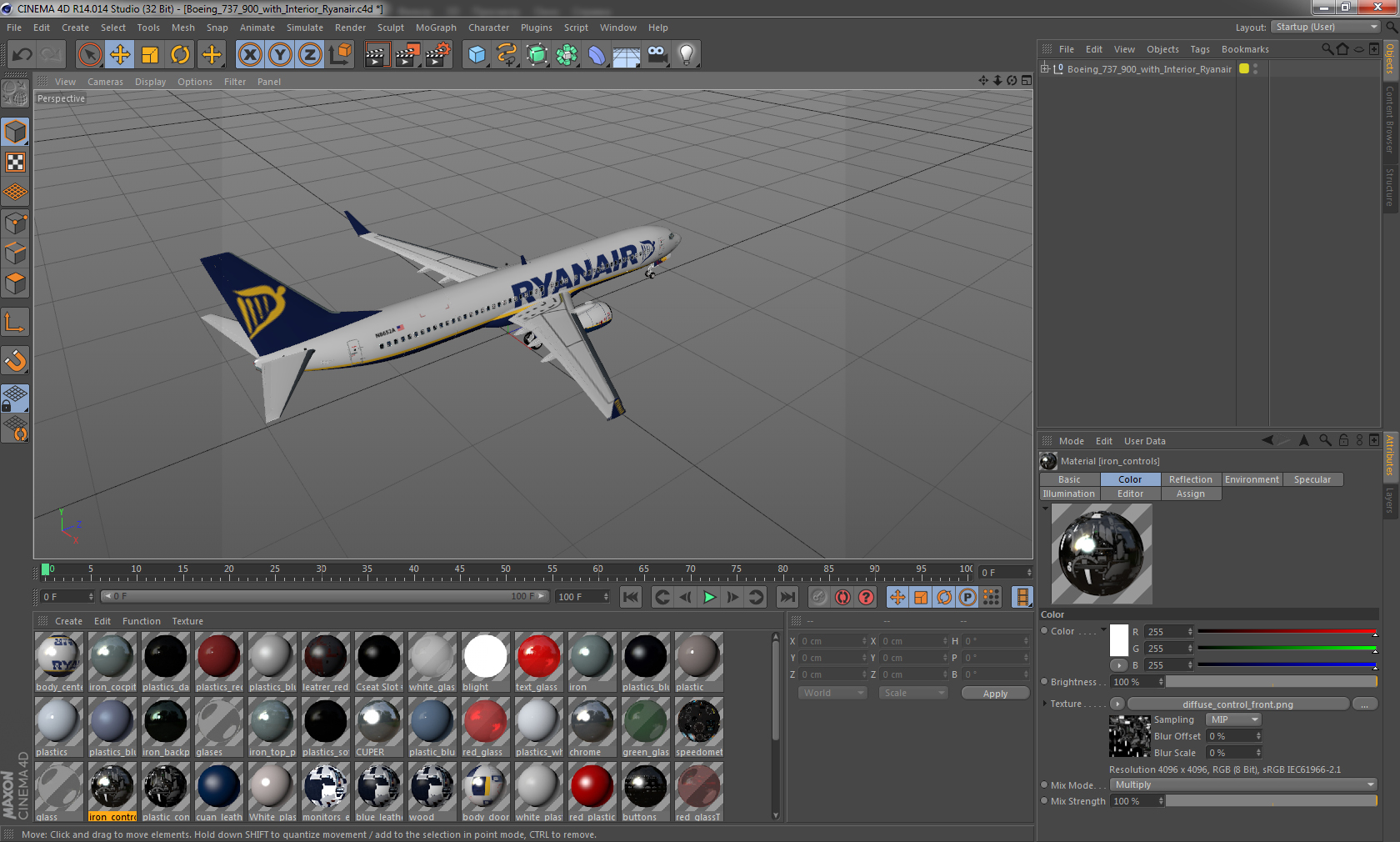
Task: Adjust the Mix Strength slider
Action: coord(1271,801)
